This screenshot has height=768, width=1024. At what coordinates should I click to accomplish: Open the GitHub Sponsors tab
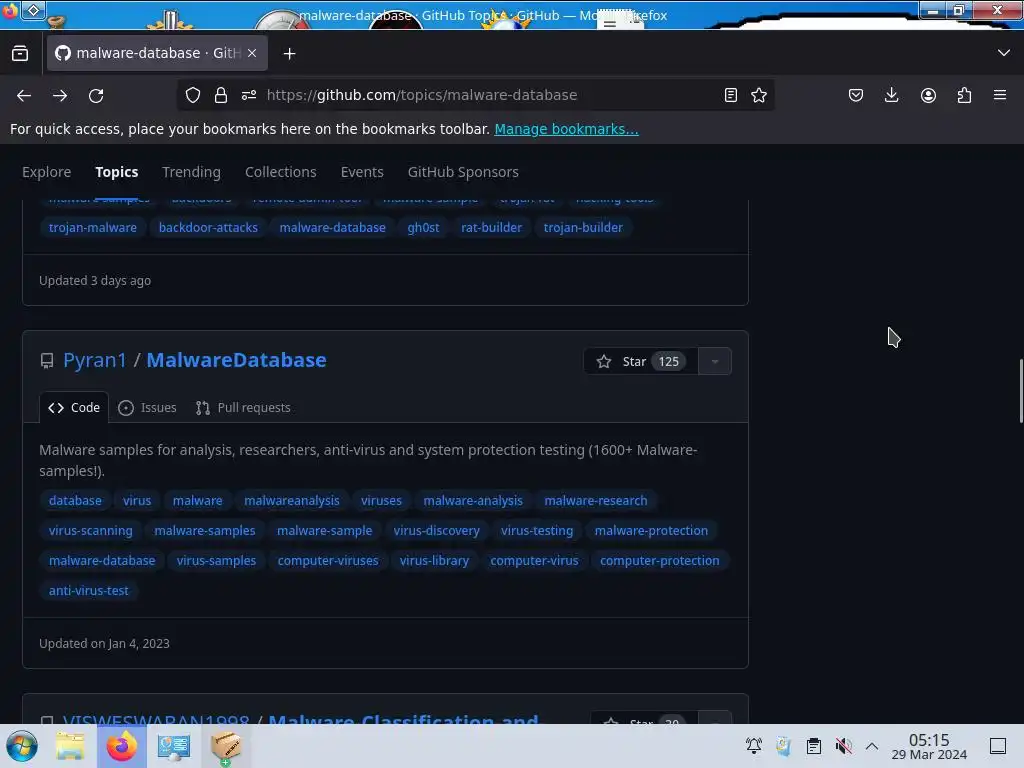463,172
